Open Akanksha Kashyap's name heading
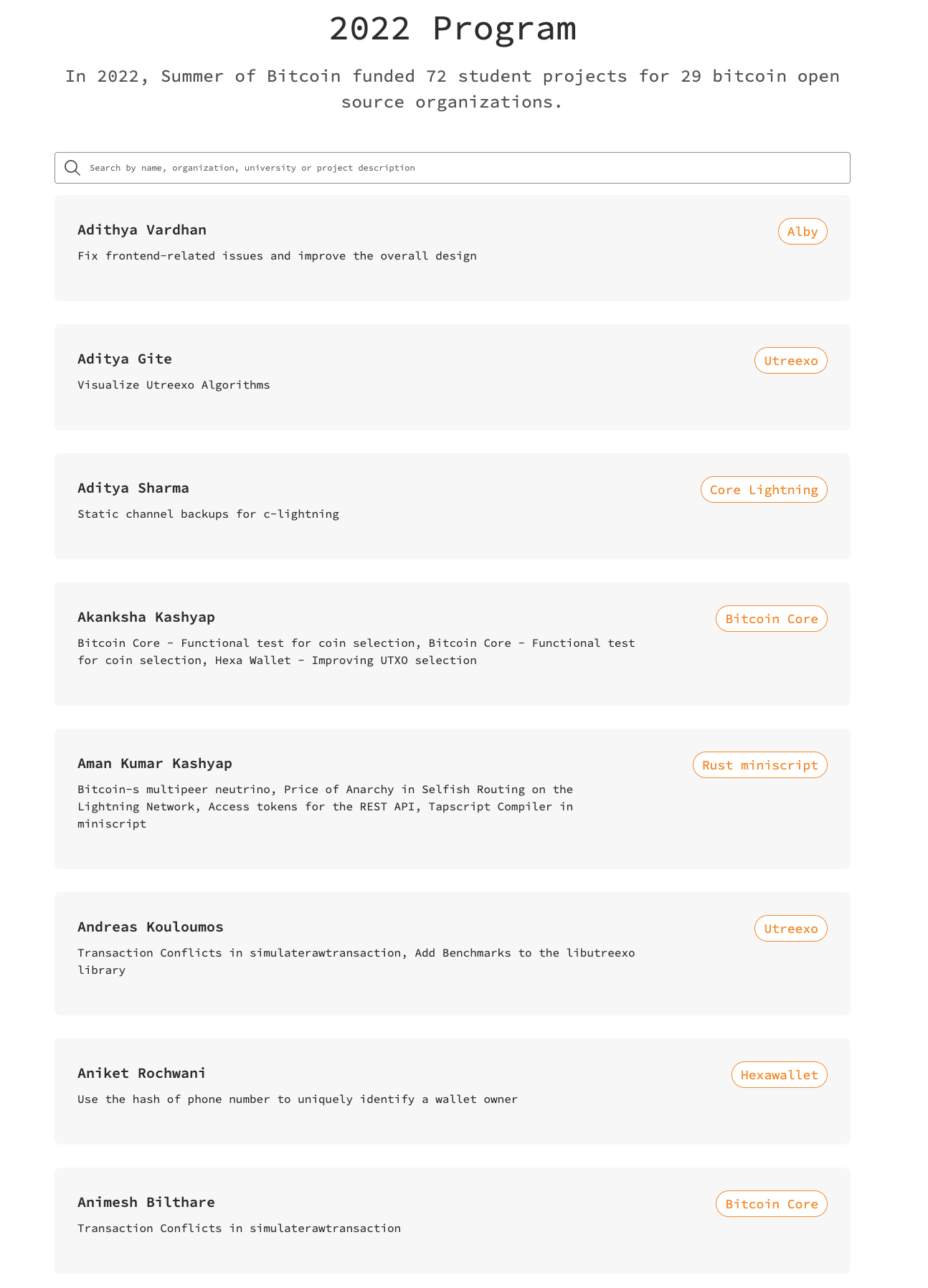928x1288 pixels. 146,617
